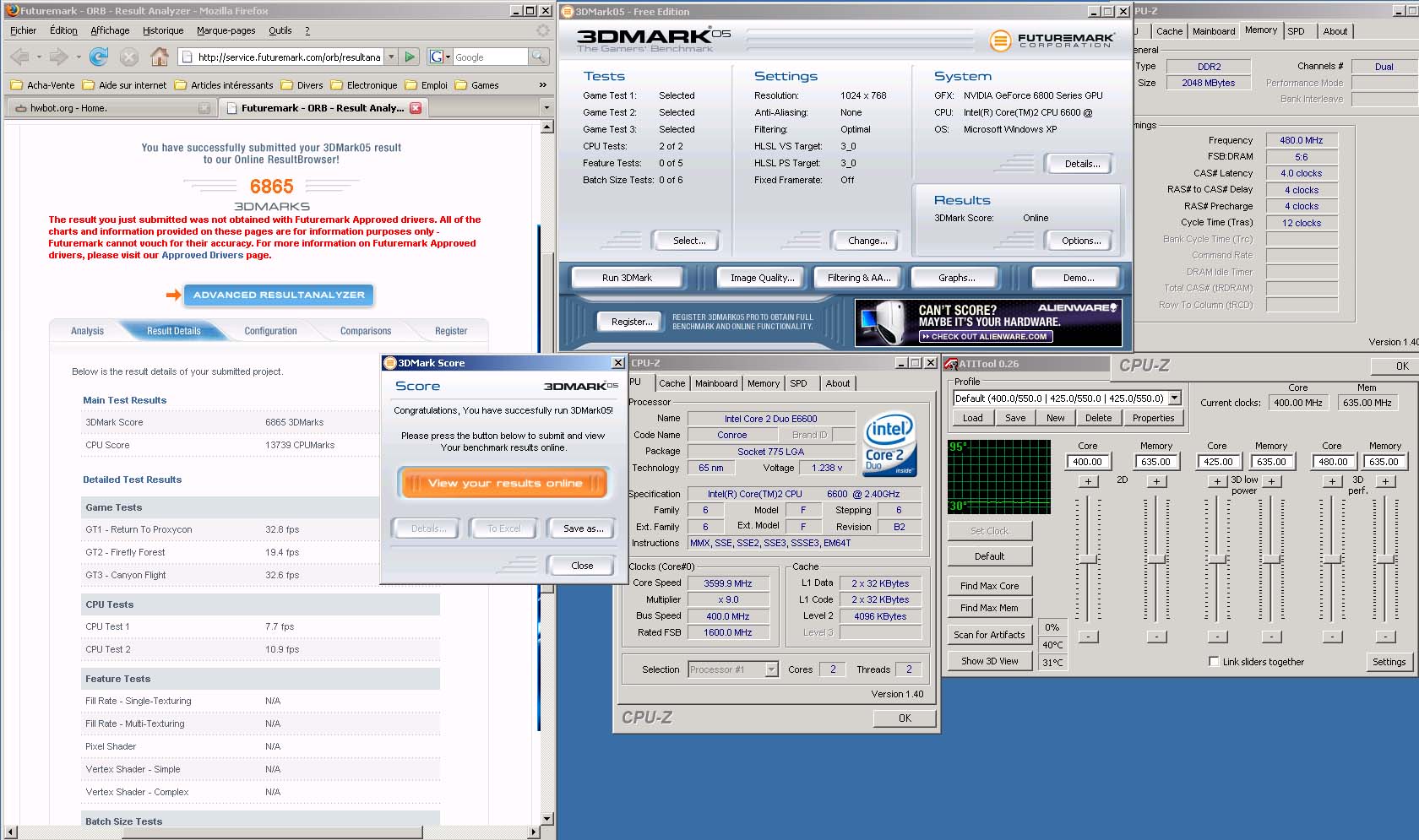Open the Articles intéressants bookmark folder
The width and height of the screenshot is (1419, 840).
click(x=224, y=85)
